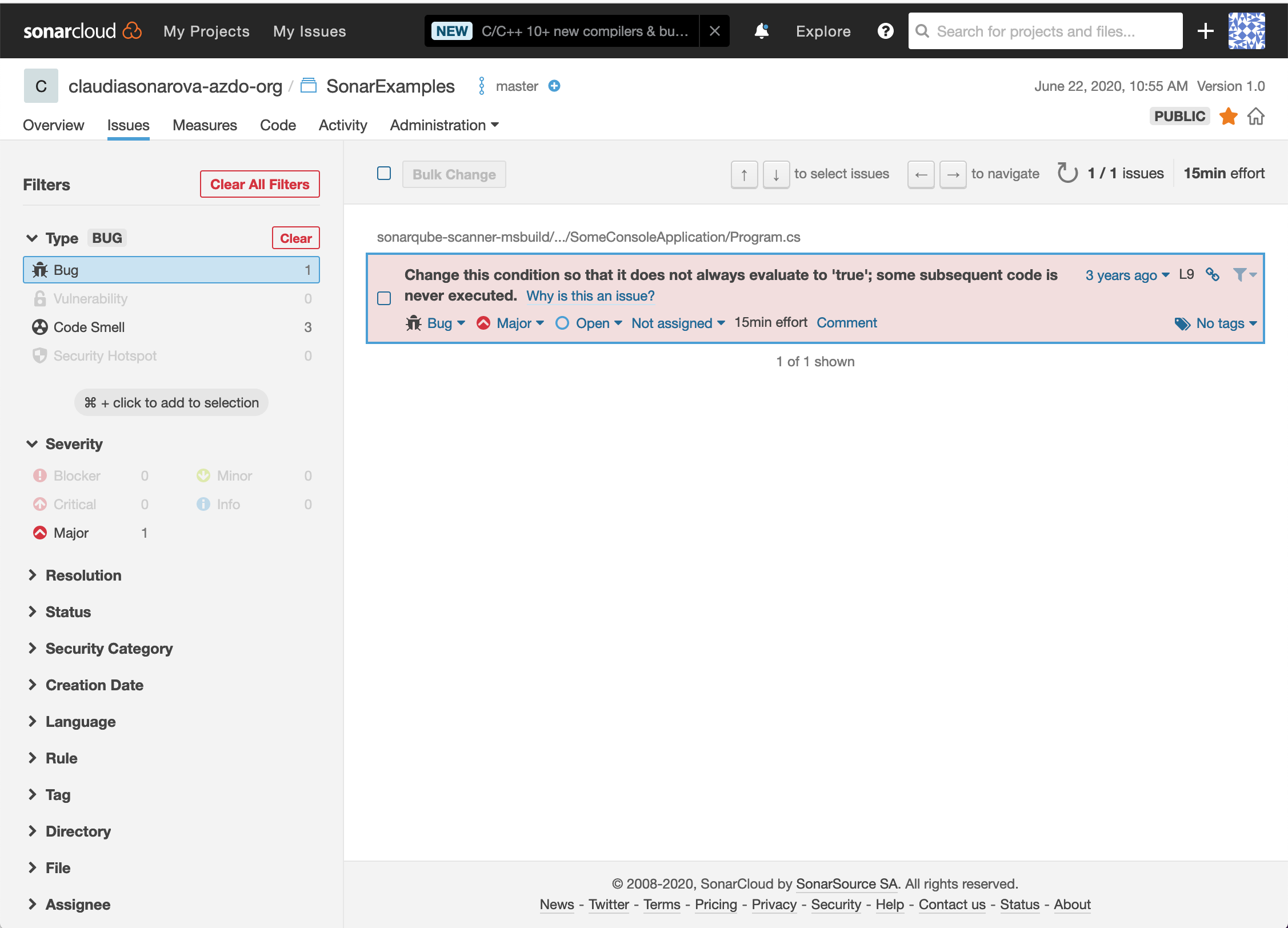Switch to the Measures tab
The height and width of the screenshot is (928, 1288).
point(205,124)
